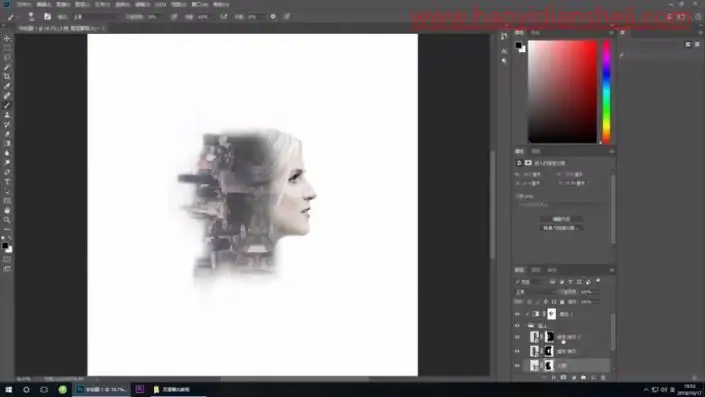Add a layer style with fx icon

553,378
